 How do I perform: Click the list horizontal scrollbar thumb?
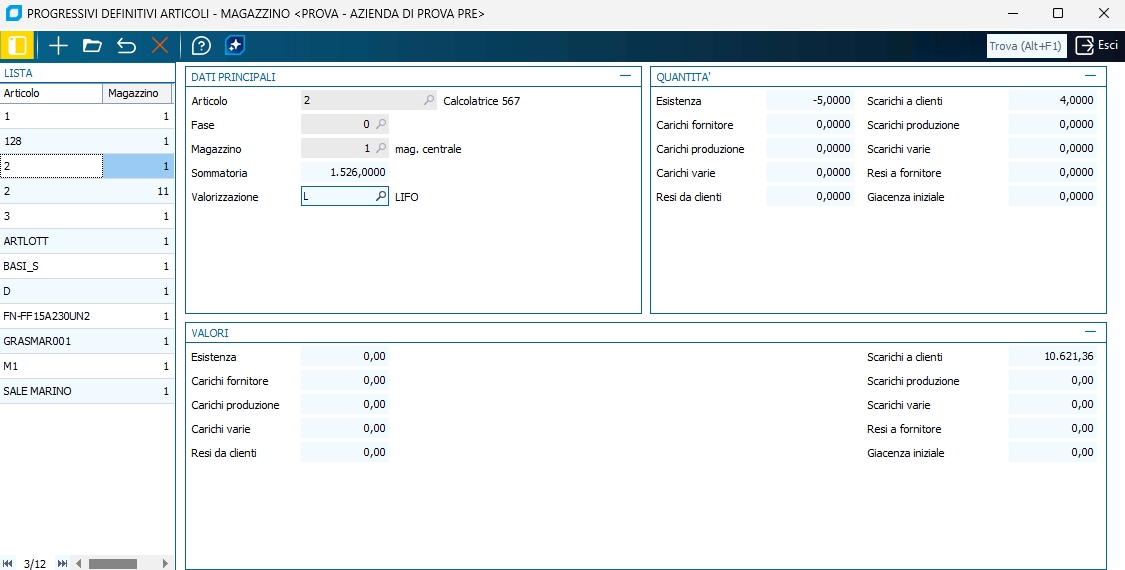pos(113,564)
